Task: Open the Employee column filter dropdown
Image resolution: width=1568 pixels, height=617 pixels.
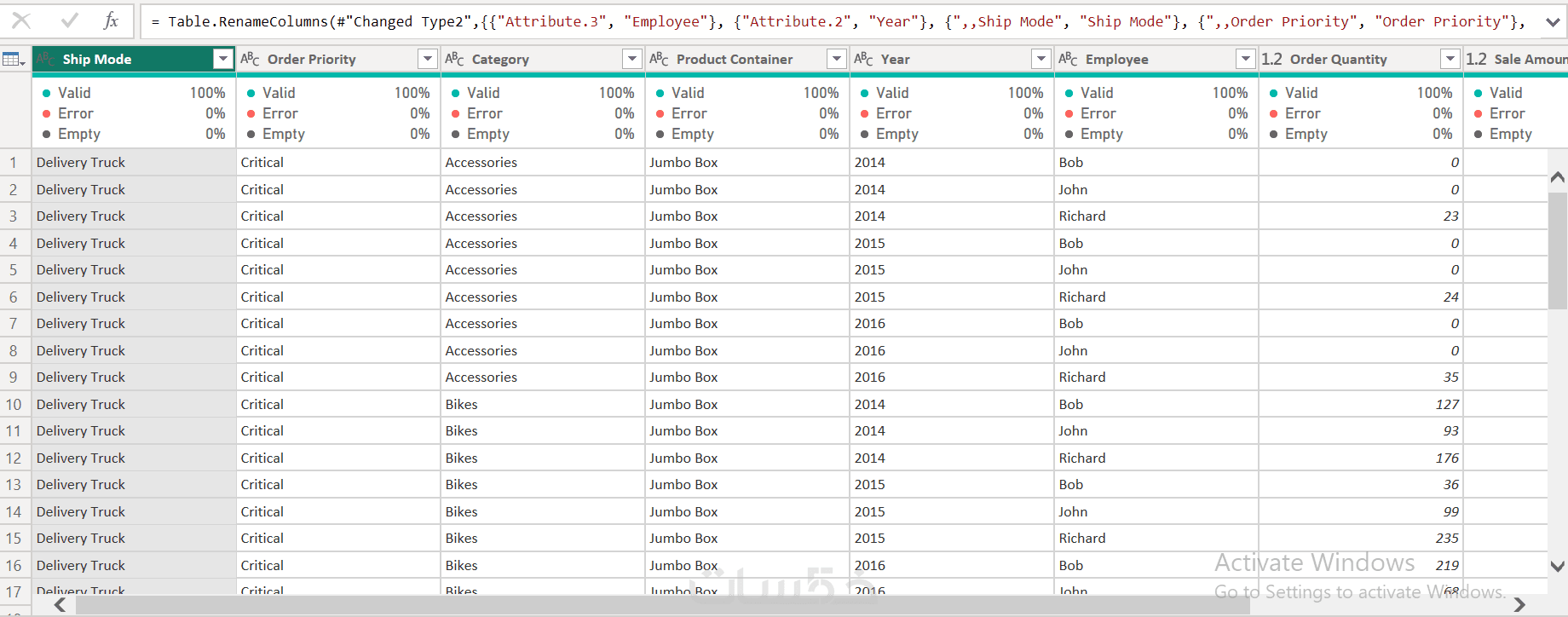Action: [1246, 59]
